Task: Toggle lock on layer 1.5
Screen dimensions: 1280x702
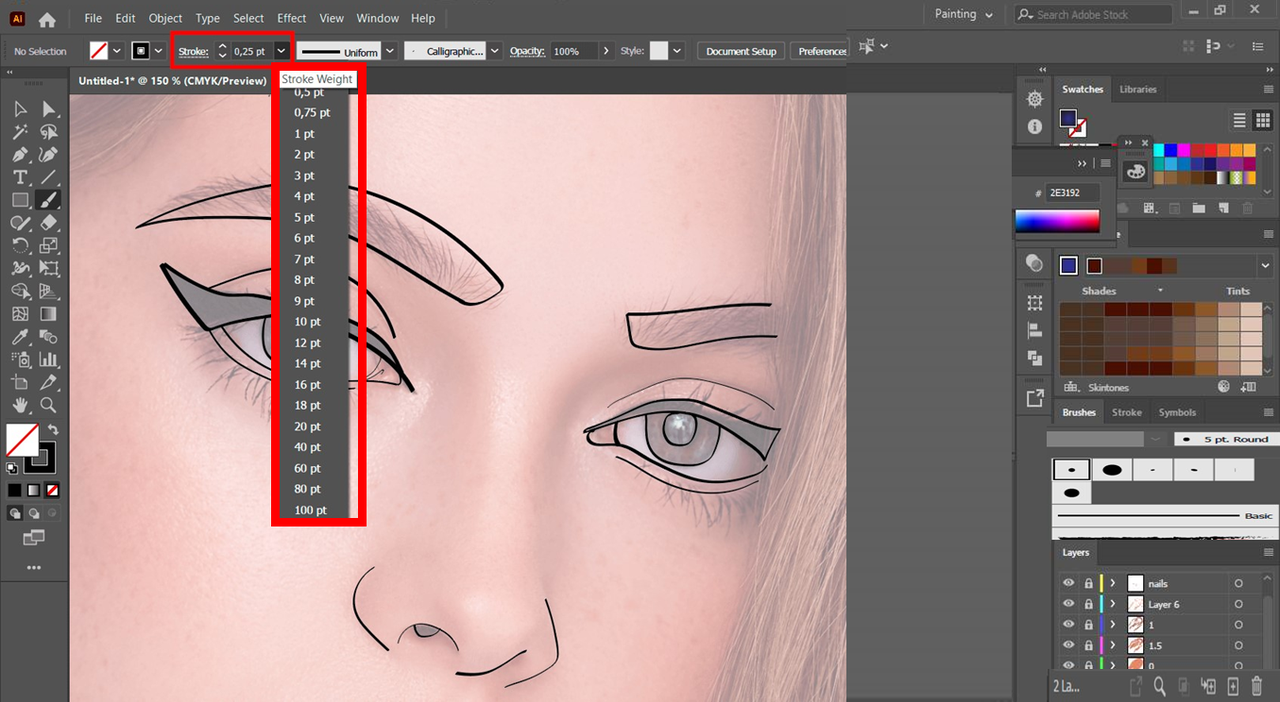Action: point(1089,645)
